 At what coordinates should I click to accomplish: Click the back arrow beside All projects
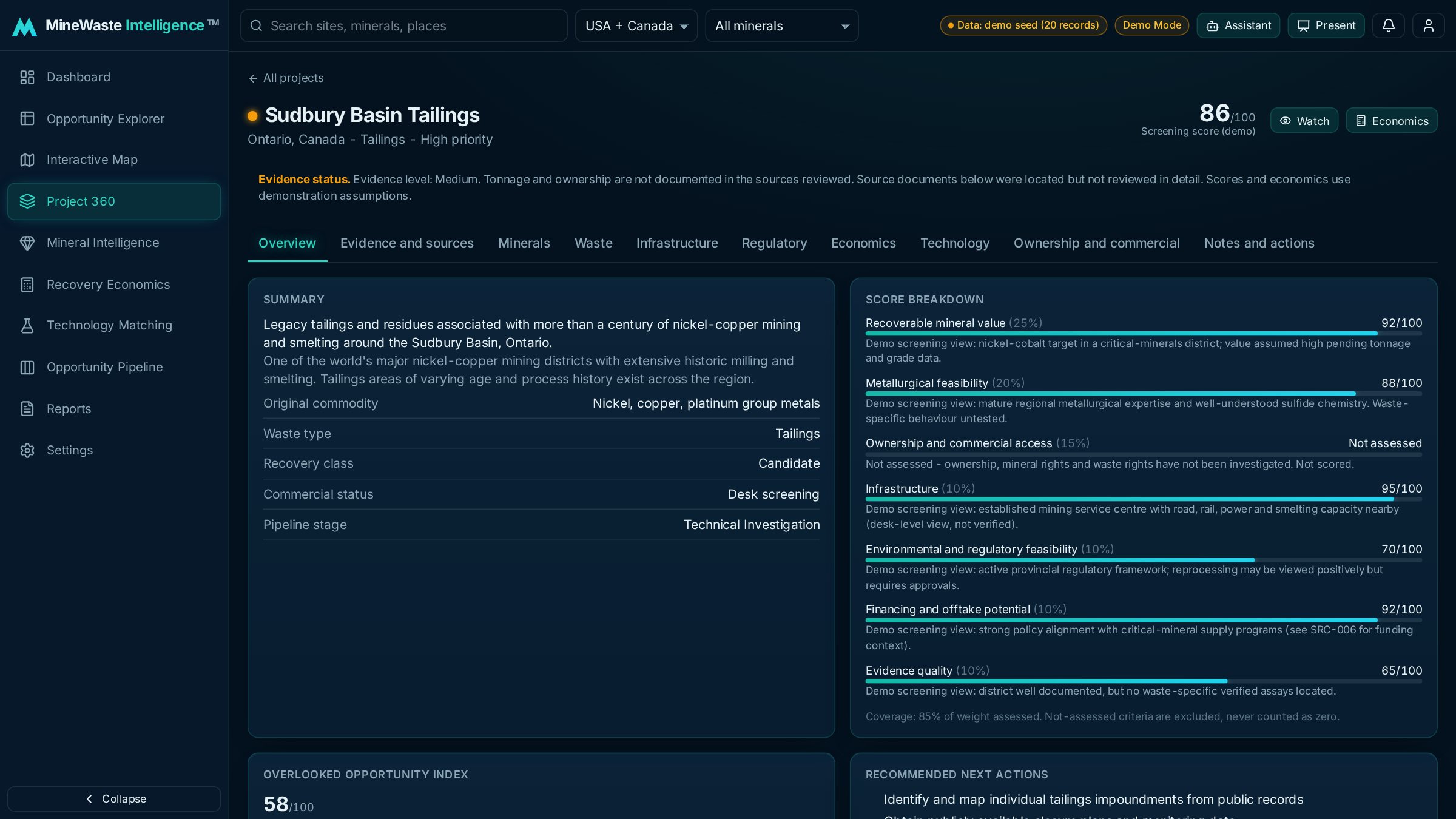[x=253, y=78]
